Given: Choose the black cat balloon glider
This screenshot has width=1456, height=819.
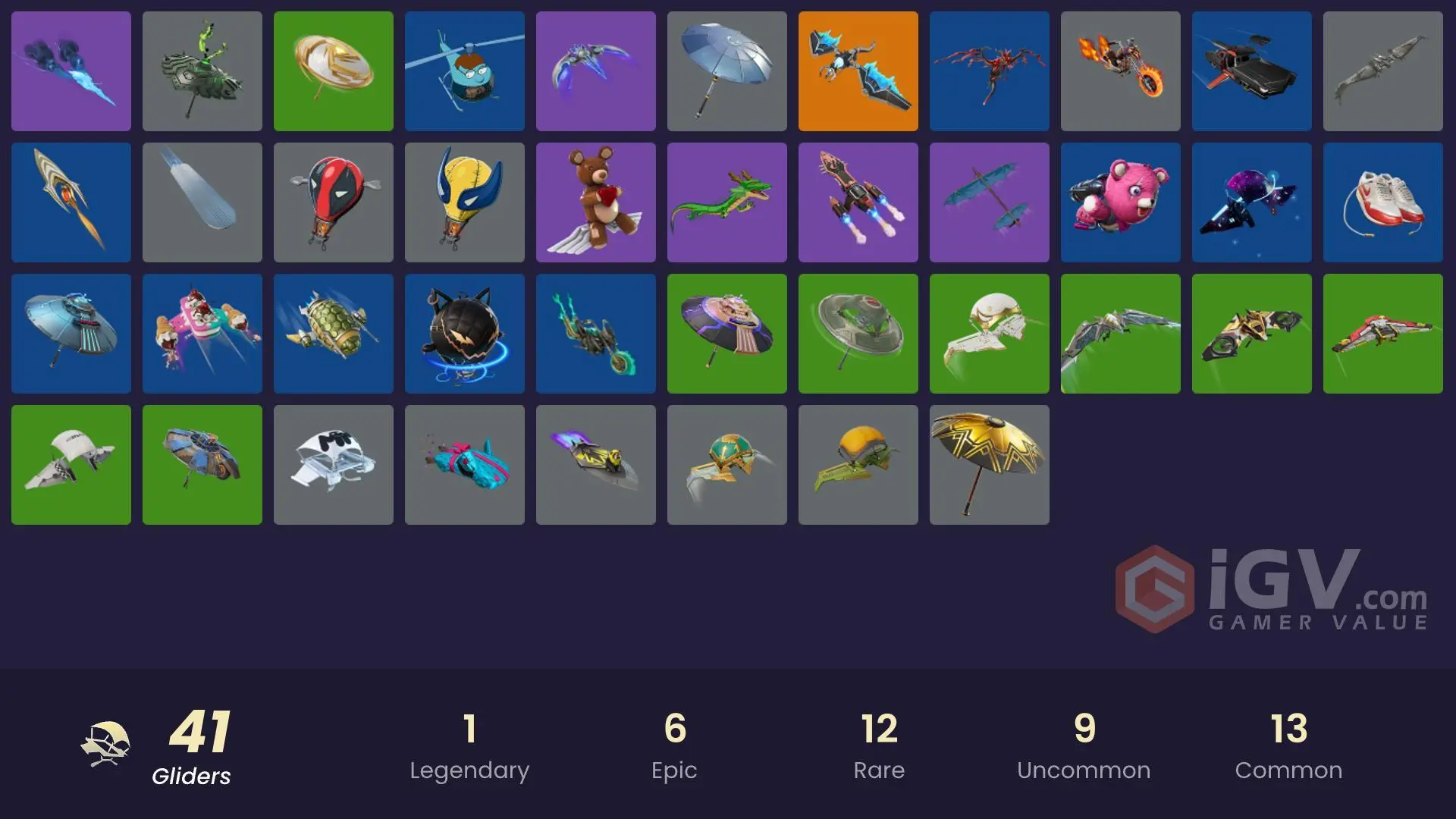Looking at the screenshot, I should [x=465, y=334].
